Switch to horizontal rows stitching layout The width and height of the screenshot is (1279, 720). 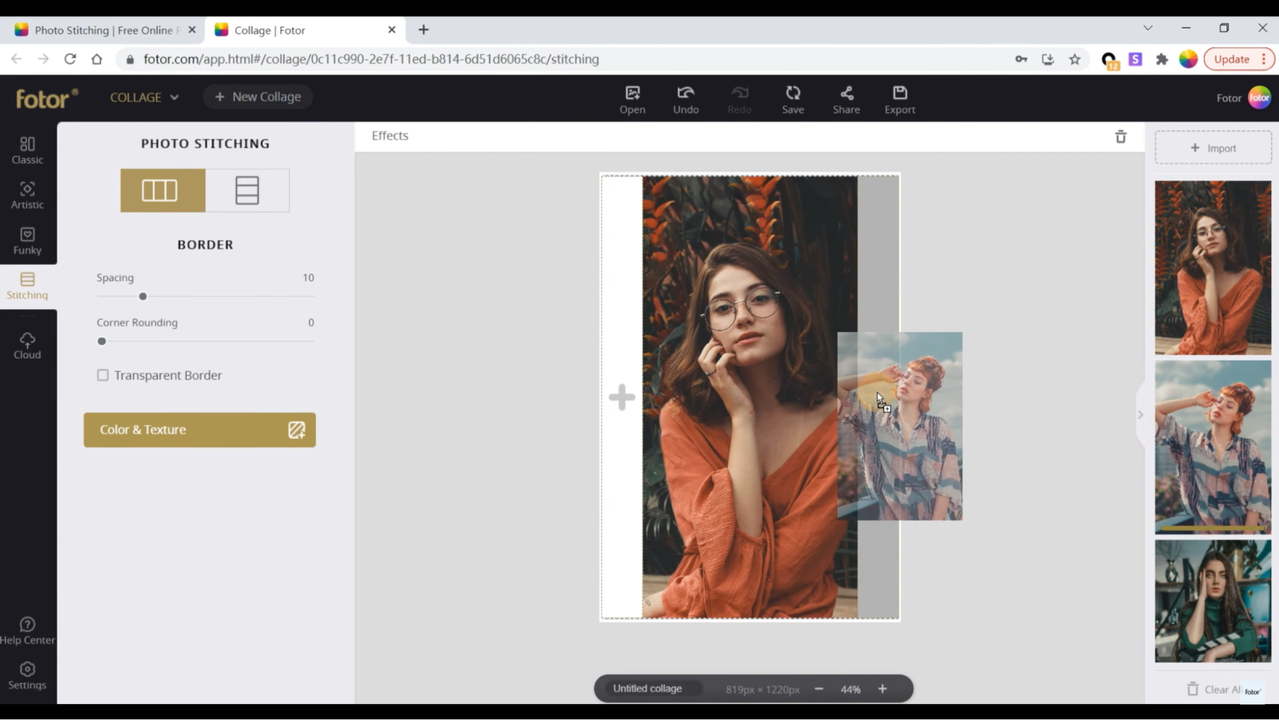(247, 190)
